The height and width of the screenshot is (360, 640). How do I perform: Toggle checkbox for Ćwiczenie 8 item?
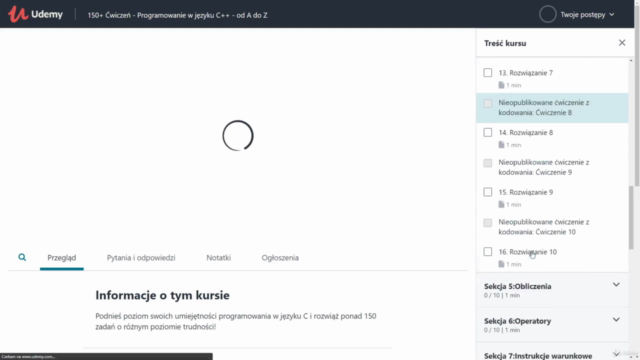click(x=488, y=103)
